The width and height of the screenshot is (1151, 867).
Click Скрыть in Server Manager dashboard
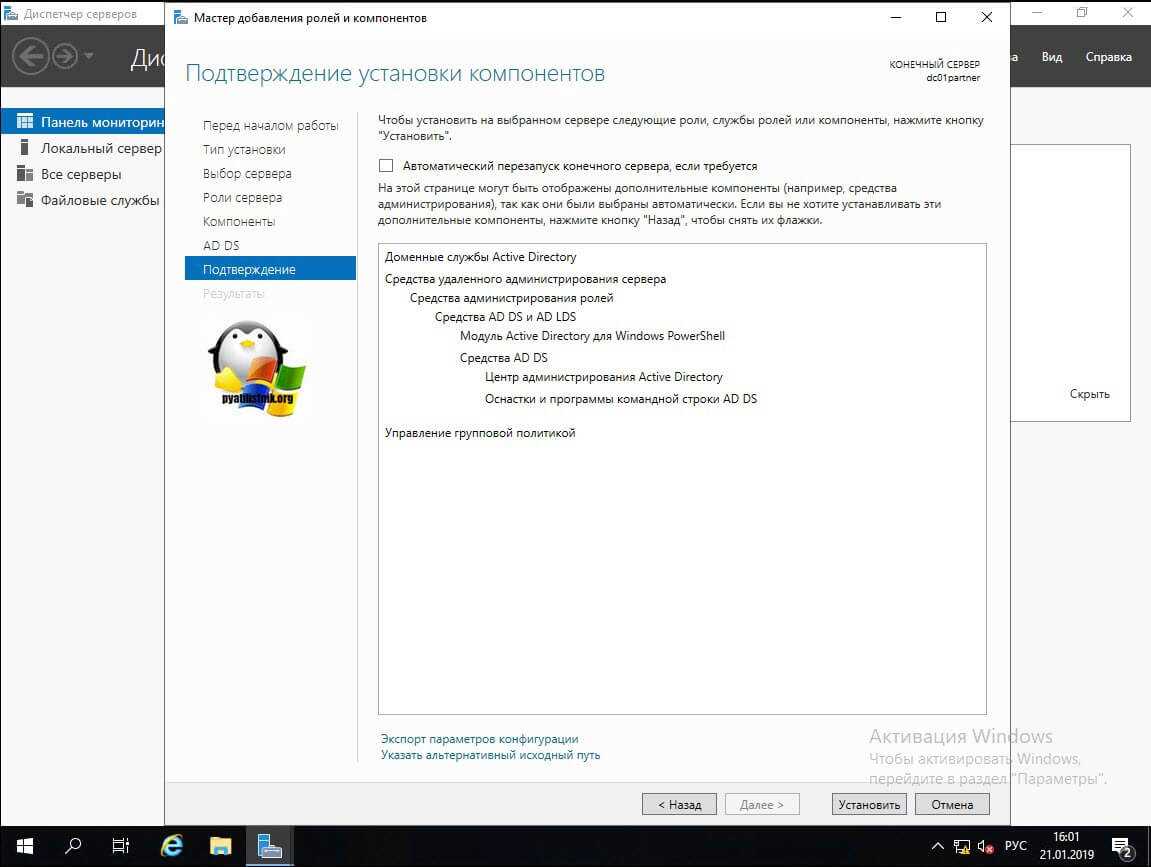pos(1089,394)
